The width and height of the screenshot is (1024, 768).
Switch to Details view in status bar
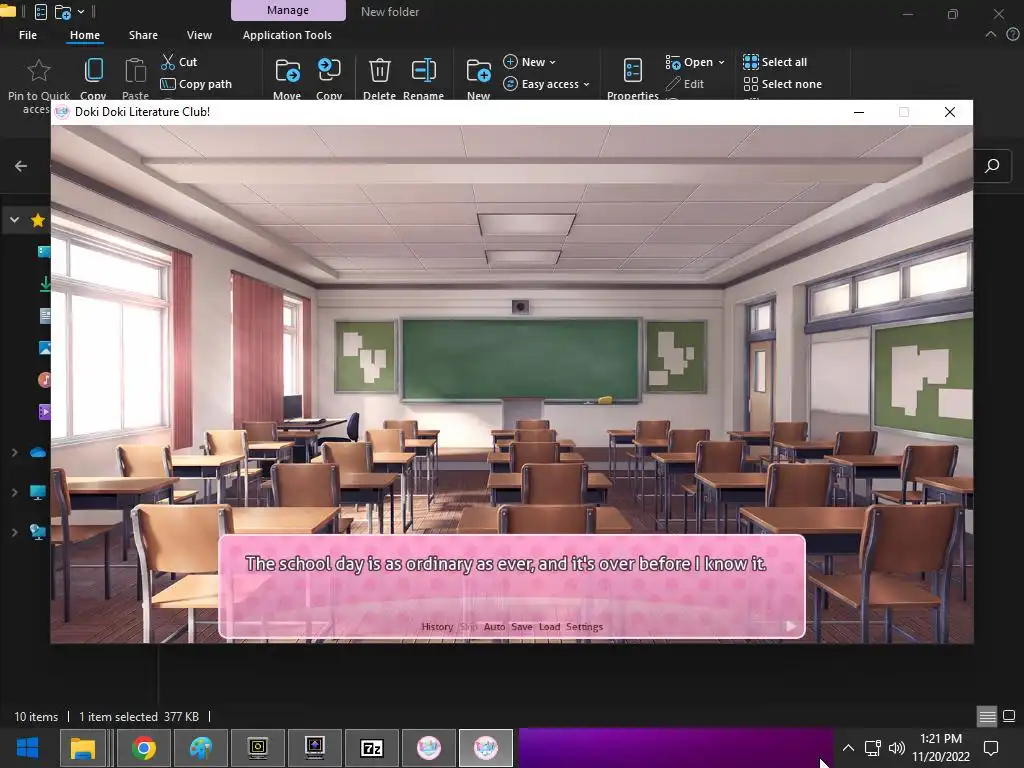987,716
